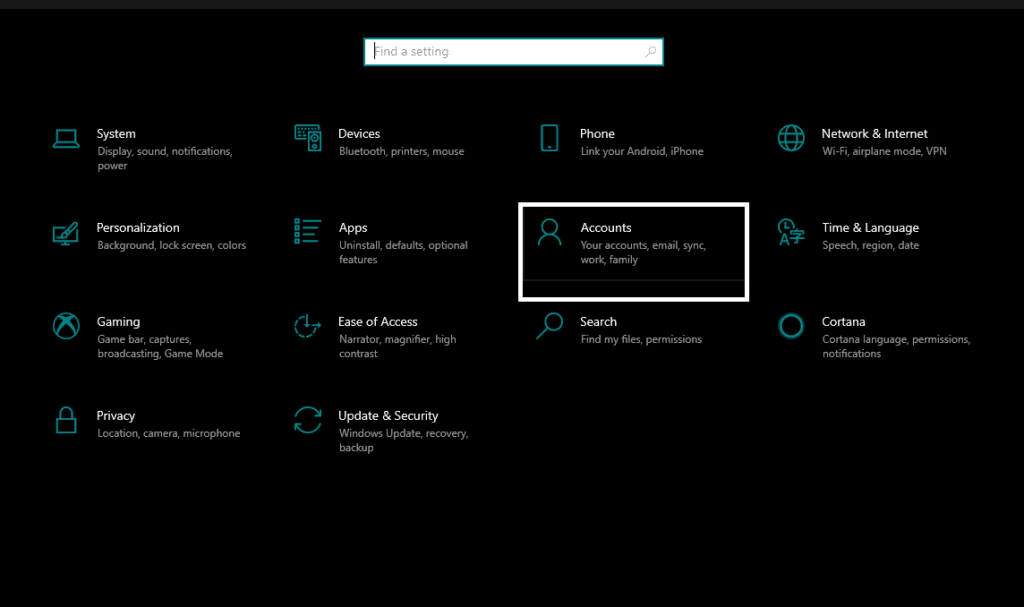
Task: Click the Time & Language icon
Action: point(791,232)
